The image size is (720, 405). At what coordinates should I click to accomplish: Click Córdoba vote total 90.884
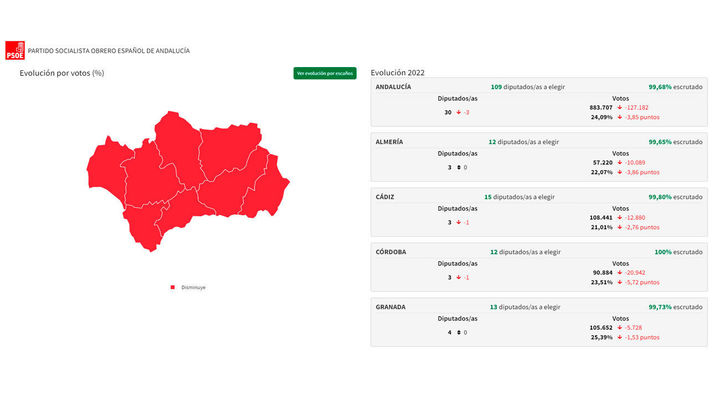602,273
